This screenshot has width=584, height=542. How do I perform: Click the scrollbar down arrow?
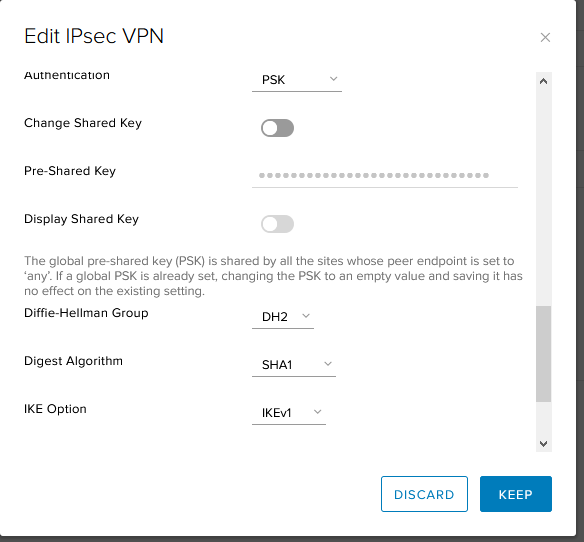543,443
